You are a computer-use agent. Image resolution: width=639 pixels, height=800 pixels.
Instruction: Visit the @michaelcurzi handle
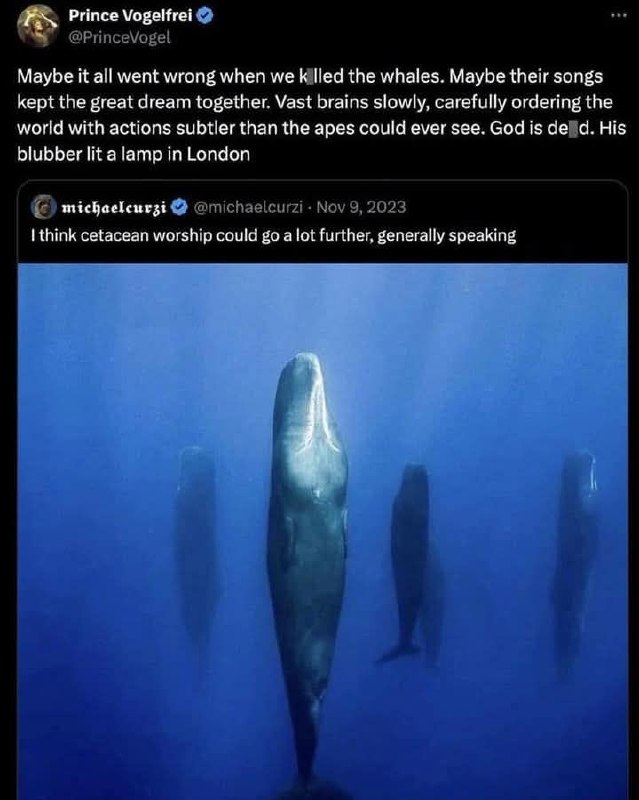click(x=248, y=207)
